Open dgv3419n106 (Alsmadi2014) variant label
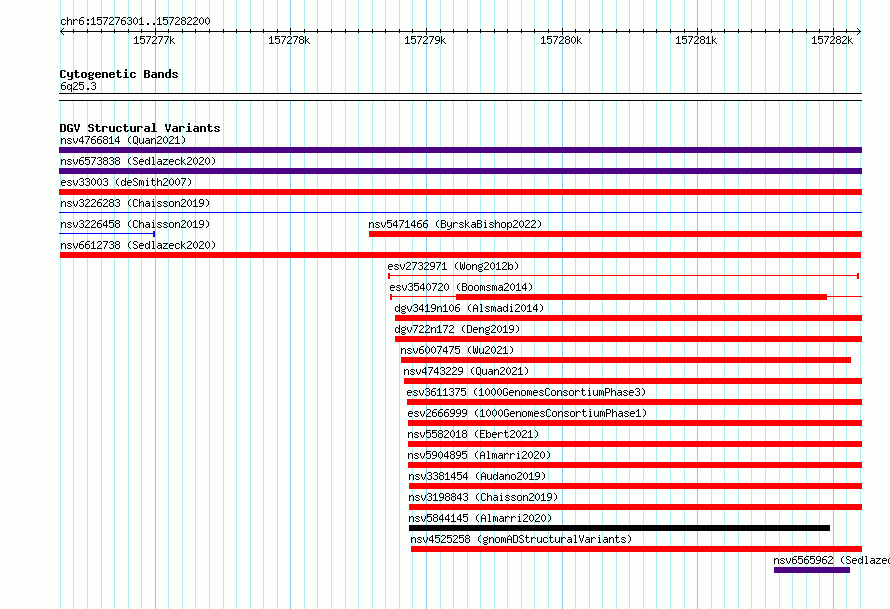The image size is (890, 609). 469,308
